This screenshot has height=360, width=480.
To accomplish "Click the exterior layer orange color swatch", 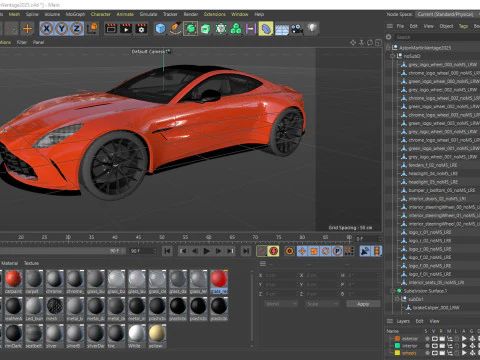I will tap(397, 338).
